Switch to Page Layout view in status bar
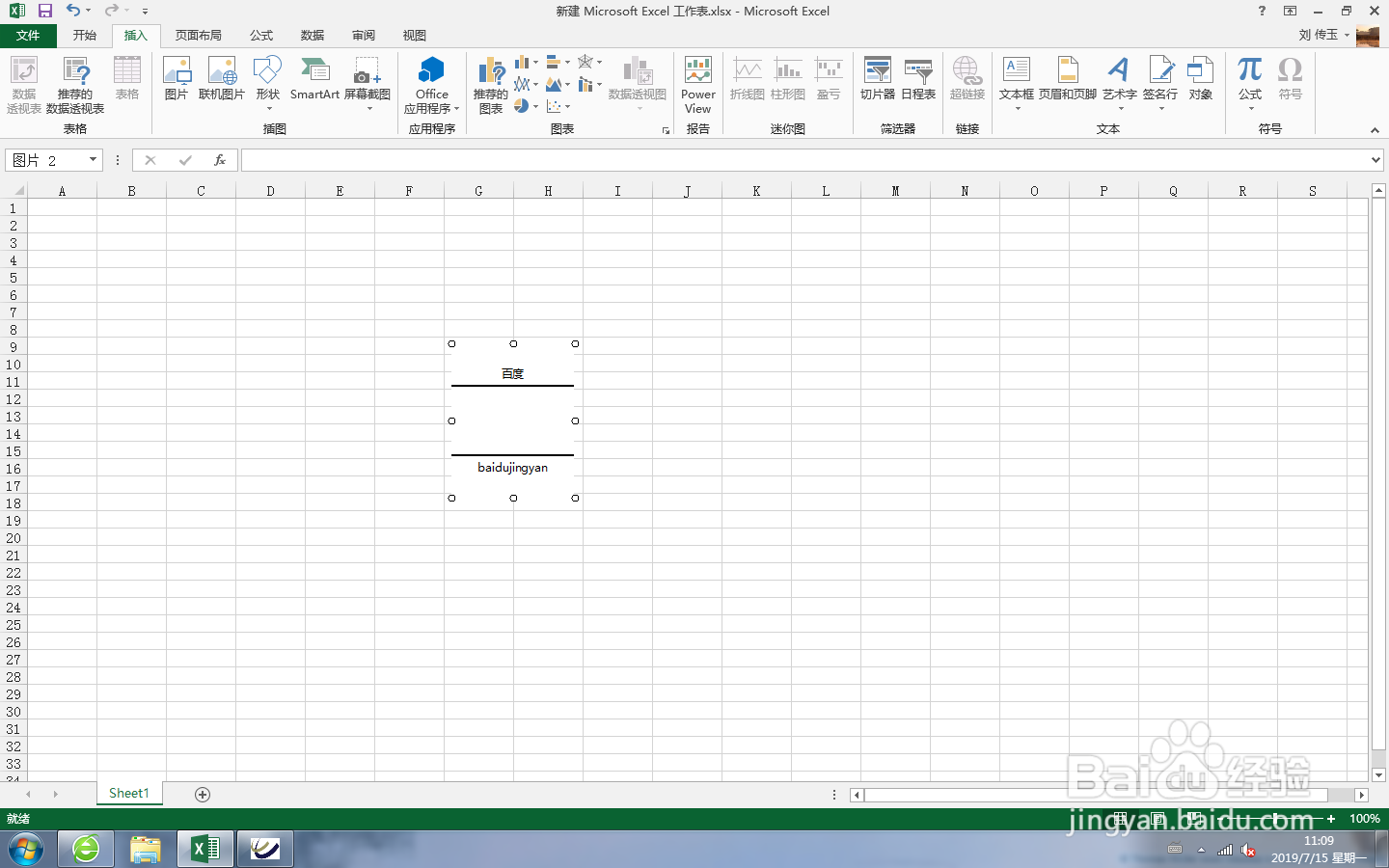The width and height of the screenshot is (1389, 868). click(x=1158, y=819)
